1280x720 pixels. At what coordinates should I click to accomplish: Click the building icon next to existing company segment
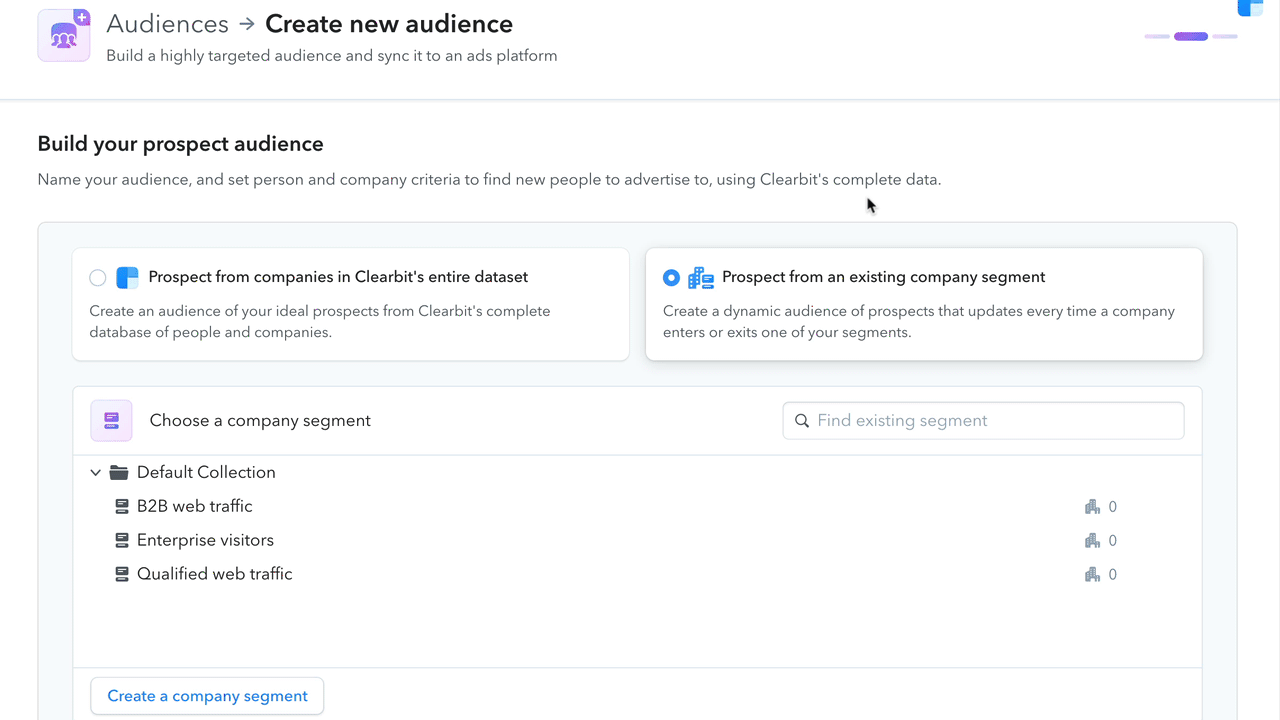(x=700, y=277)
